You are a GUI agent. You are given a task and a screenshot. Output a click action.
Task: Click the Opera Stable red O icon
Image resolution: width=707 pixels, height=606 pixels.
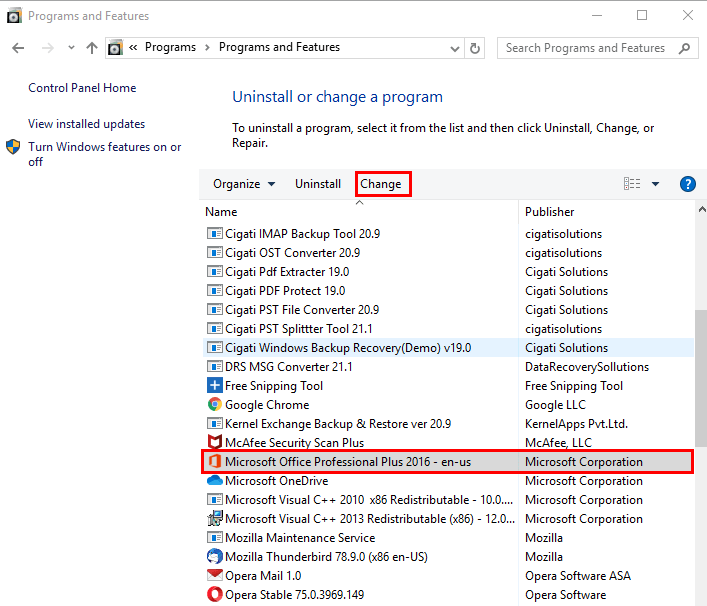215,594
